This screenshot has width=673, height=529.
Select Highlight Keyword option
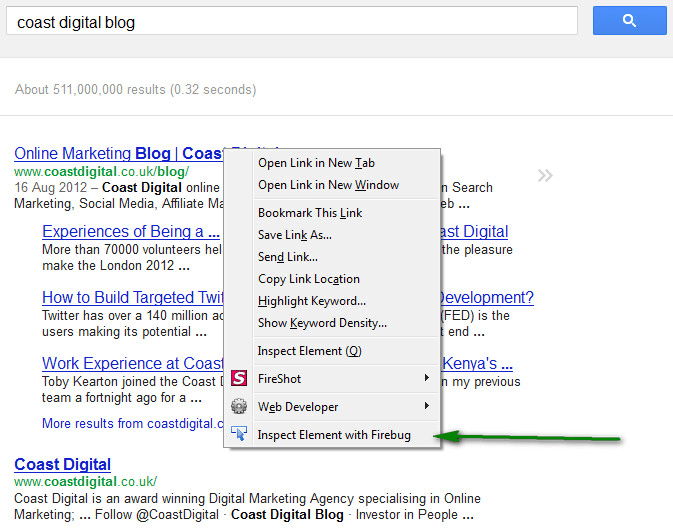click(x=311, y=301)
